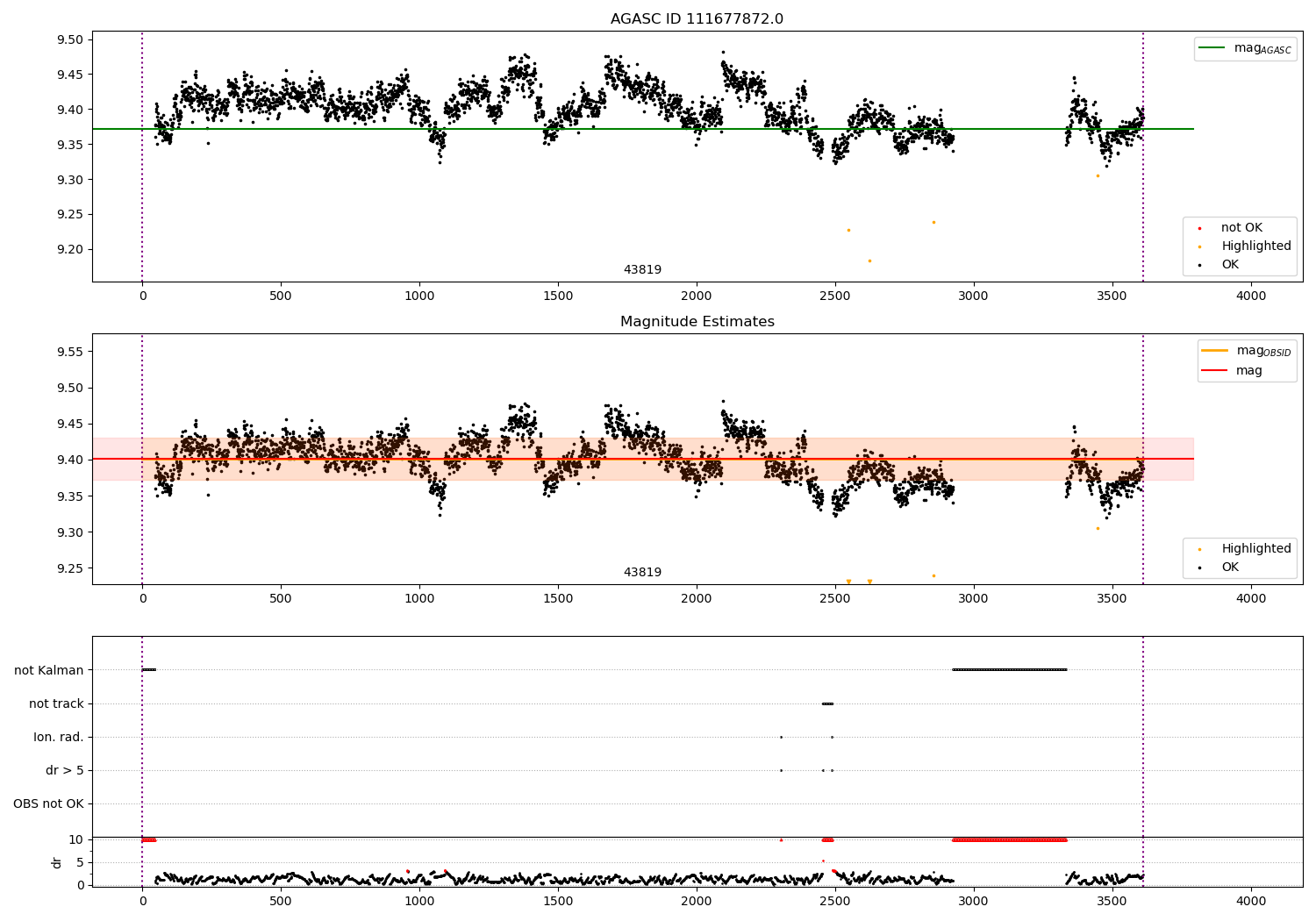Click the green mag AGASC line in the plot
Screen dimensions: 1316x921
point(642,129)
